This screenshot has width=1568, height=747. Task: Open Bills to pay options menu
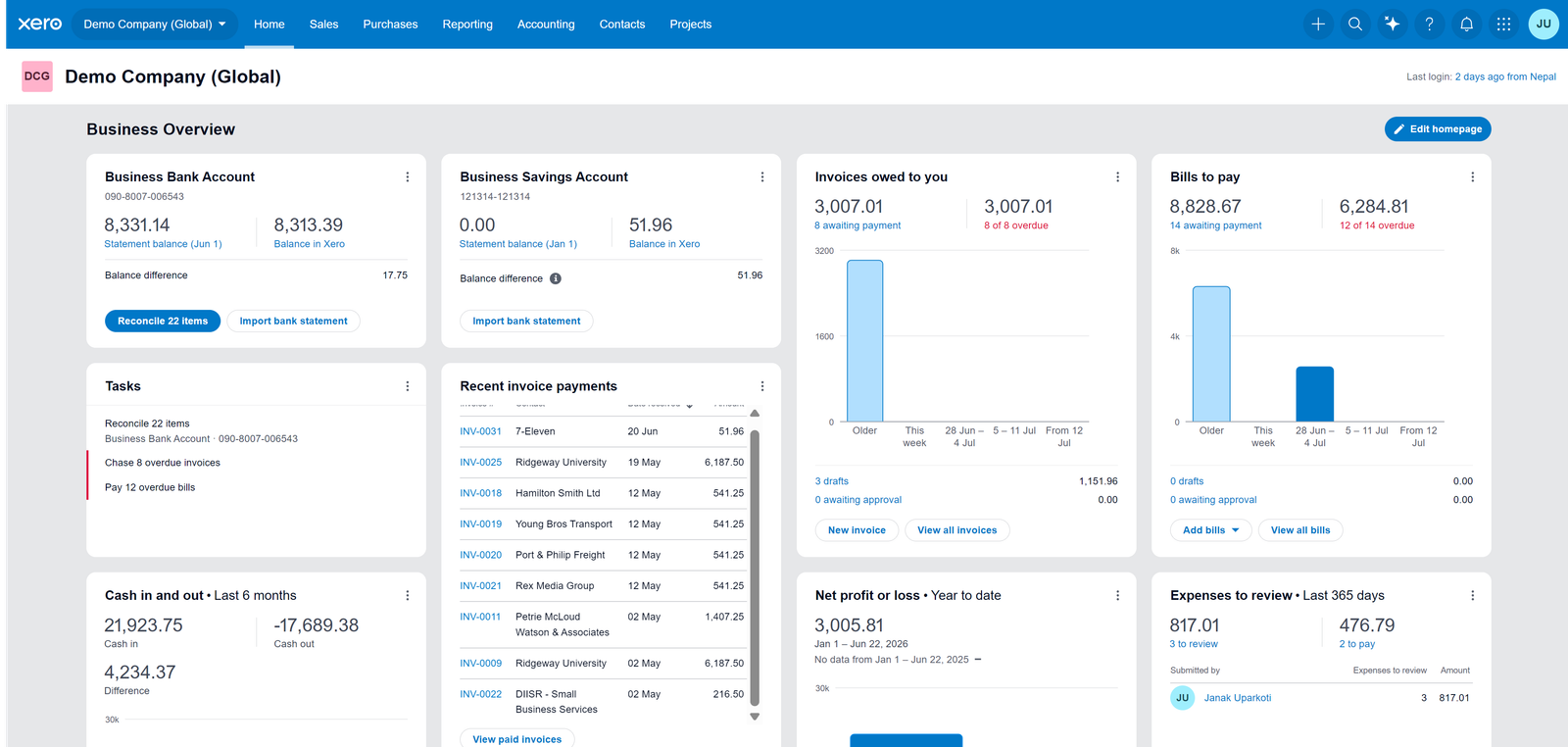(1472, 177)
